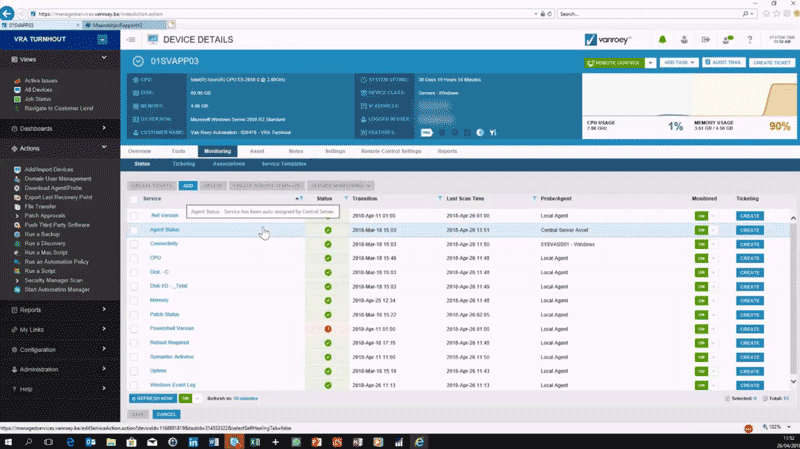
Task: Click the Create Ticket button
Action: pos(772,62)
